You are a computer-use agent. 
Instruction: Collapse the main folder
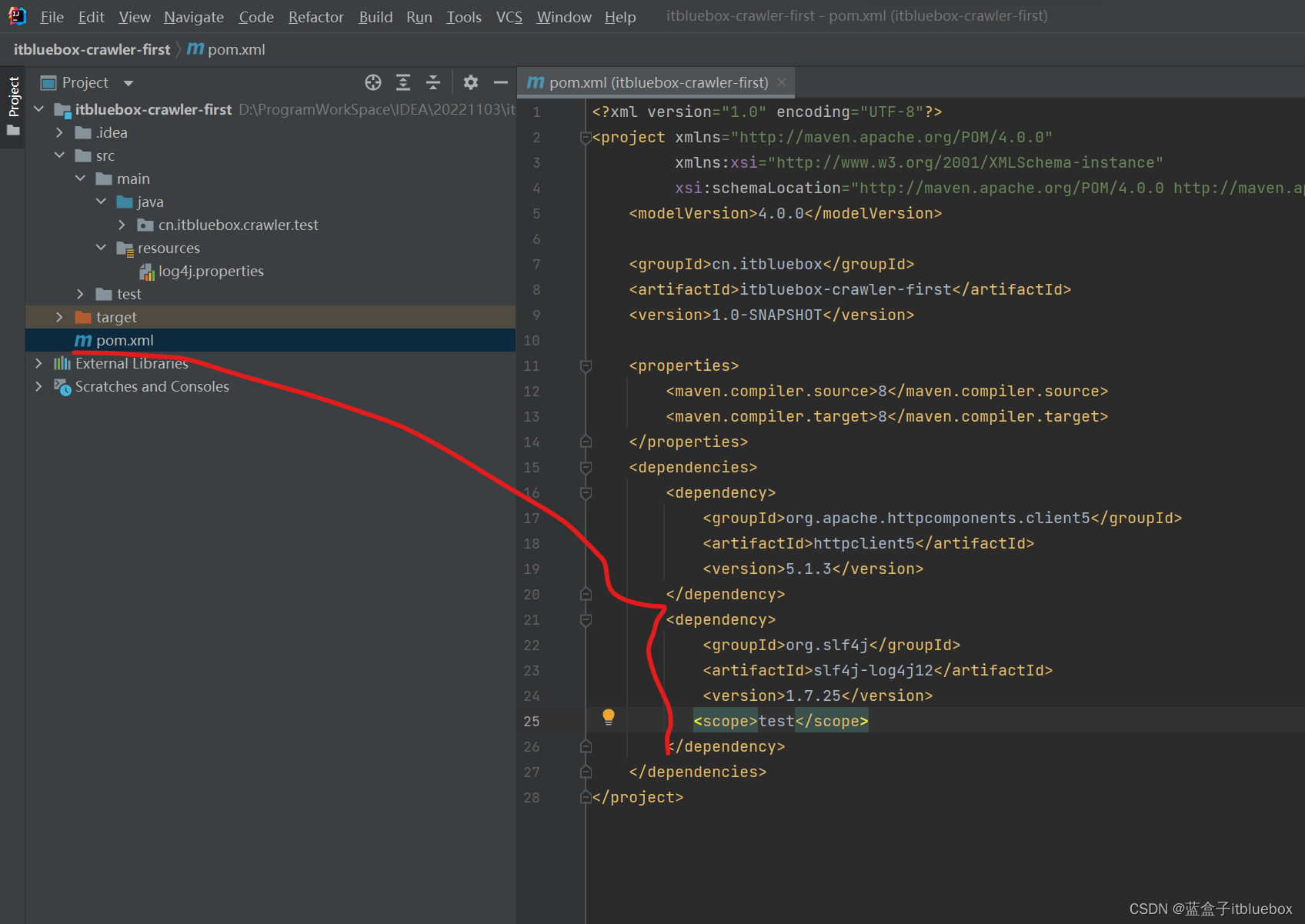81,178
